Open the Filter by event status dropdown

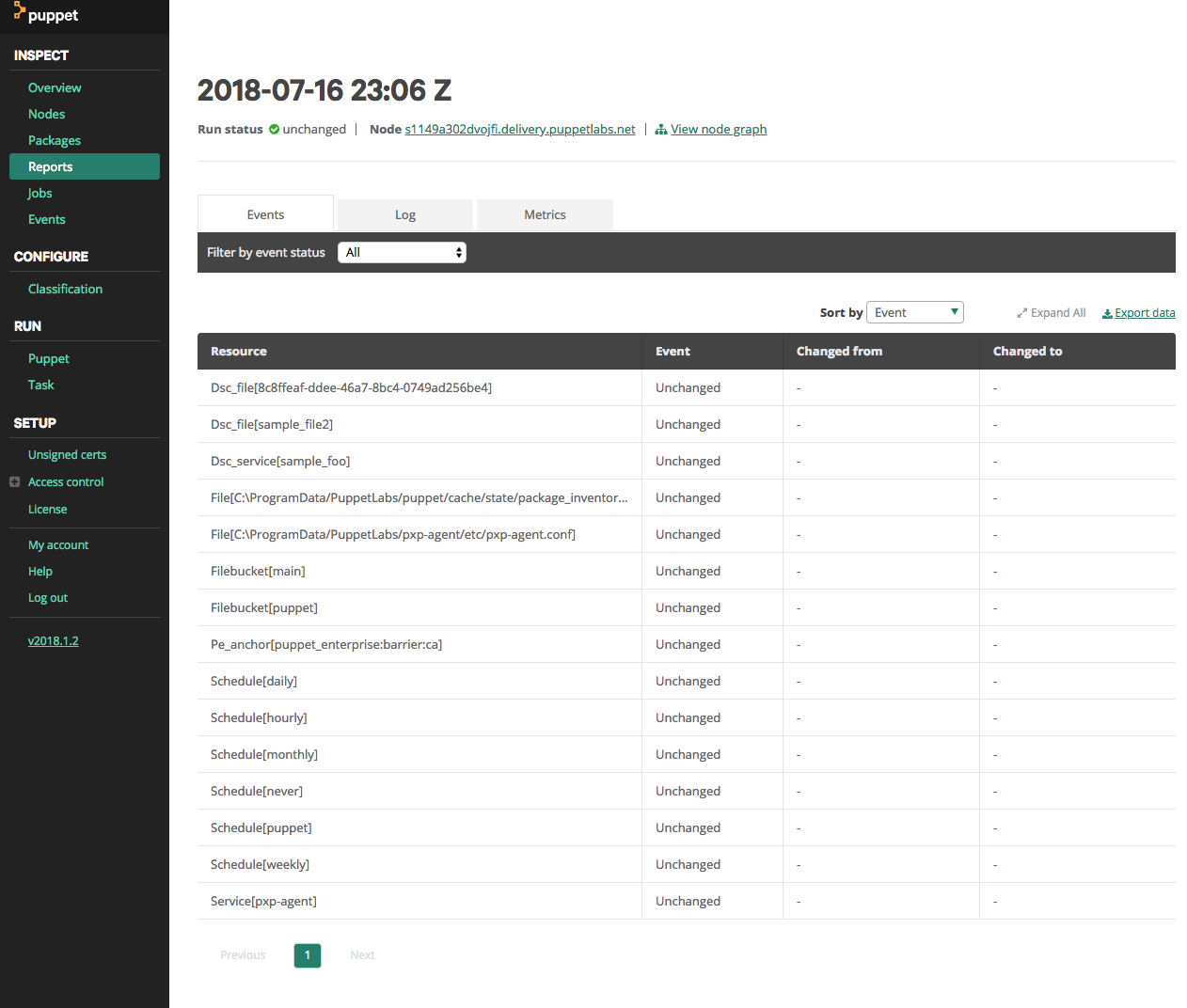(x=402, y=252)
